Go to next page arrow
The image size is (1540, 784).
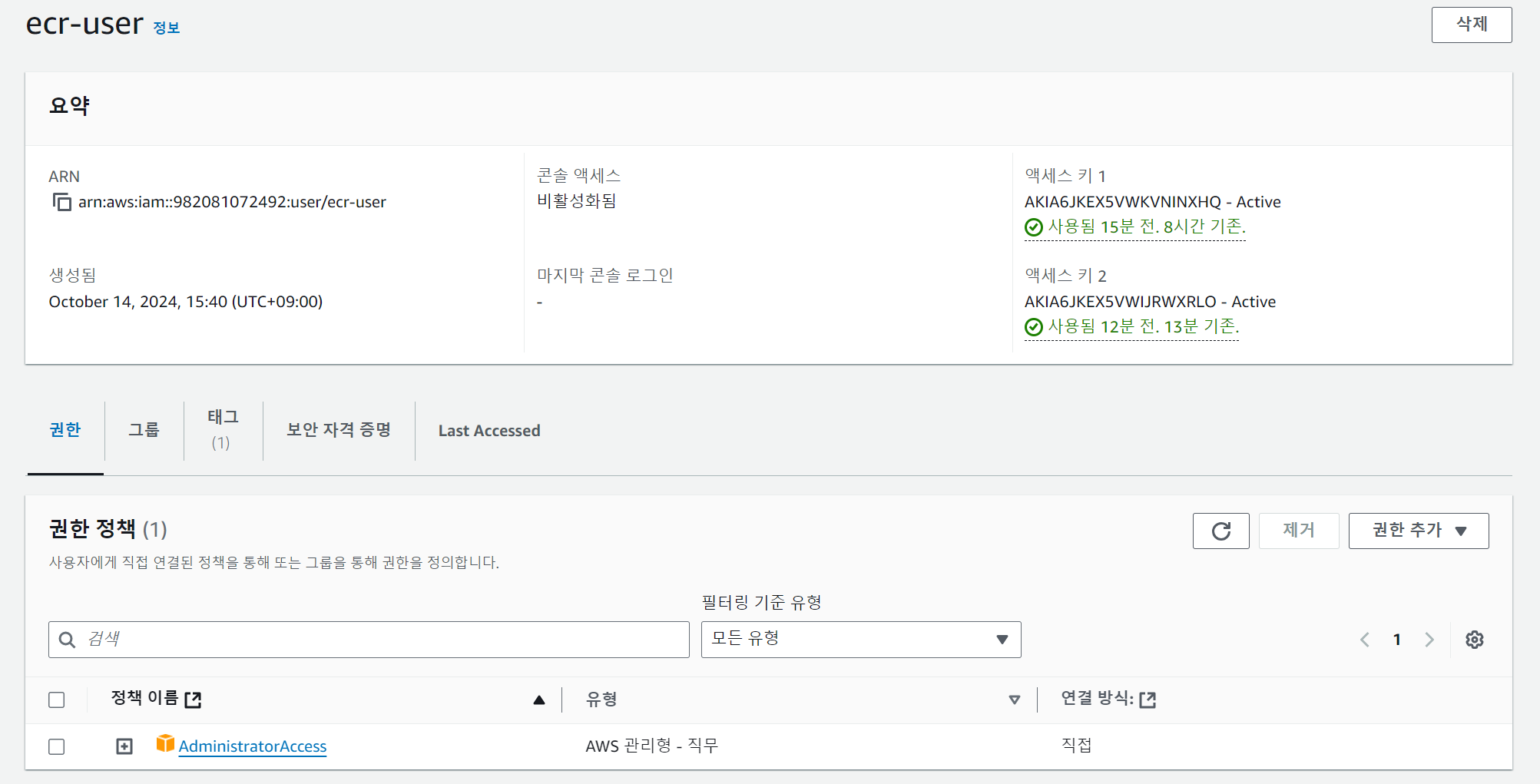click(1429, 640)
